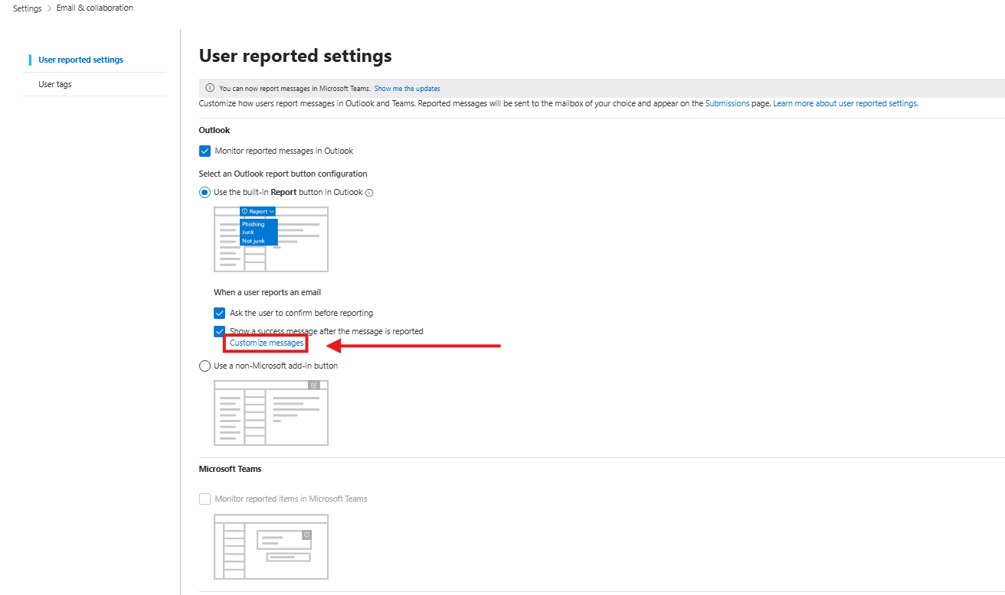Click the non-Microsoft add-in preview image
The image size is (1005, 595).
click(271, 413)
